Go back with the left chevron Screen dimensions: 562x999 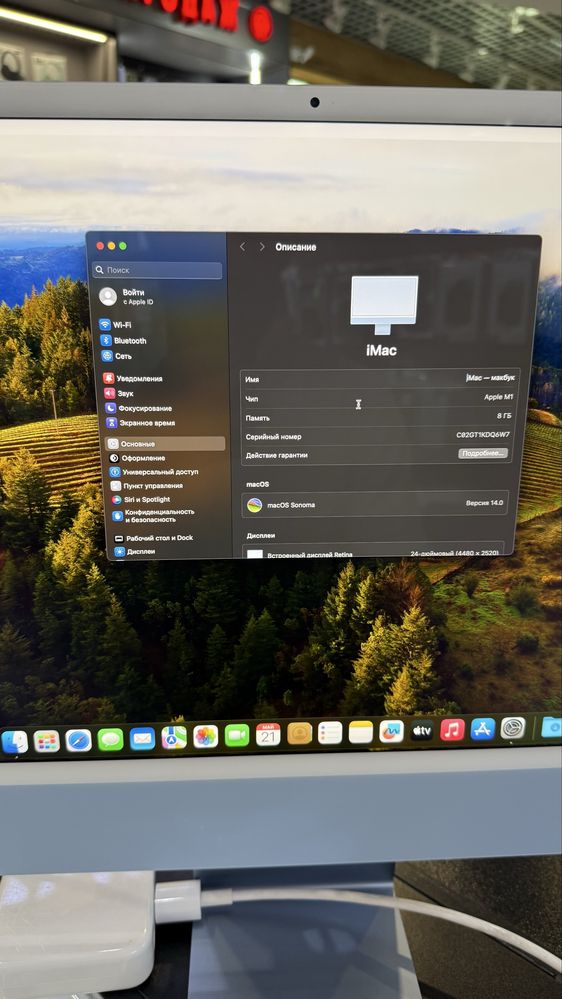point(242,247)
